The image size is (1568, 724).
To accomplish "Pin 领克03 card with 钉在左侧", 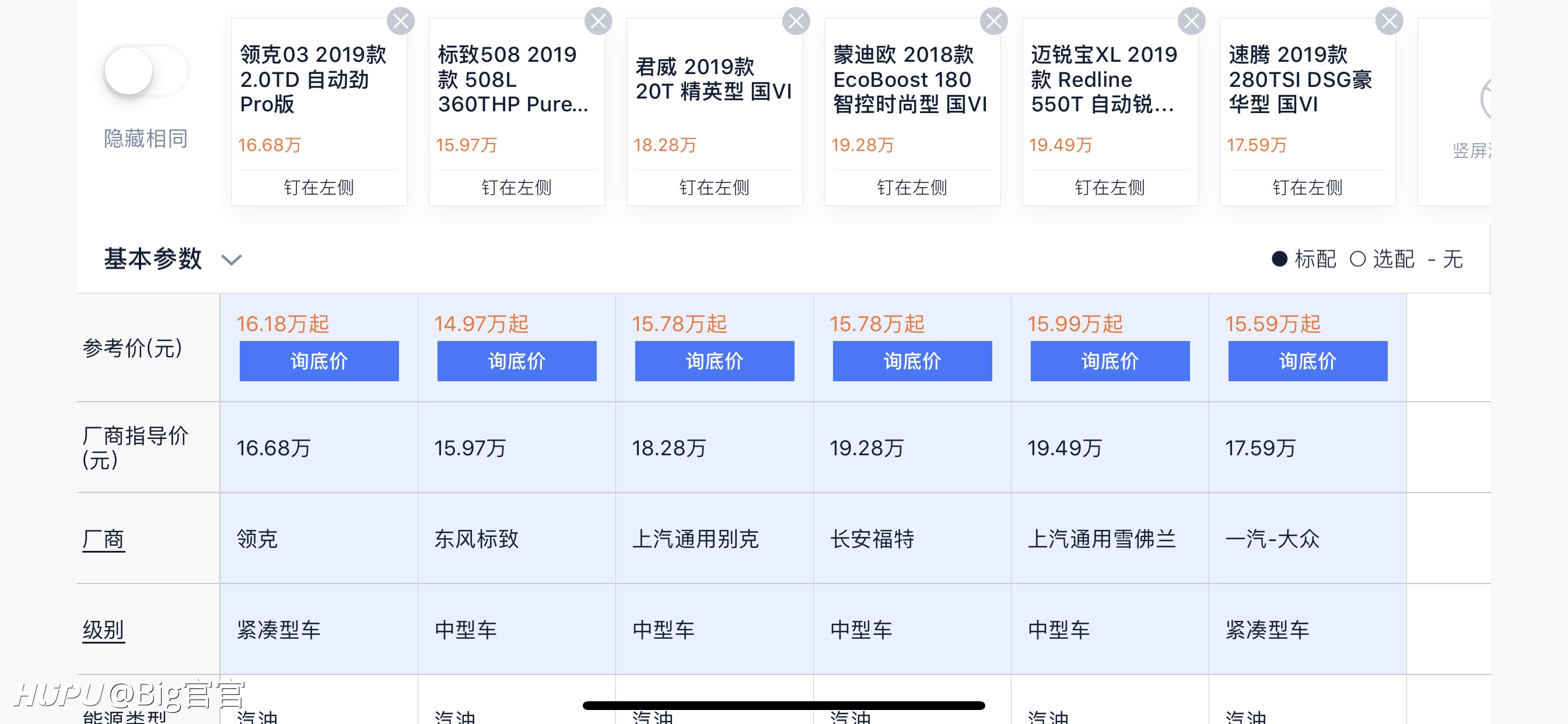I will 319,187.
